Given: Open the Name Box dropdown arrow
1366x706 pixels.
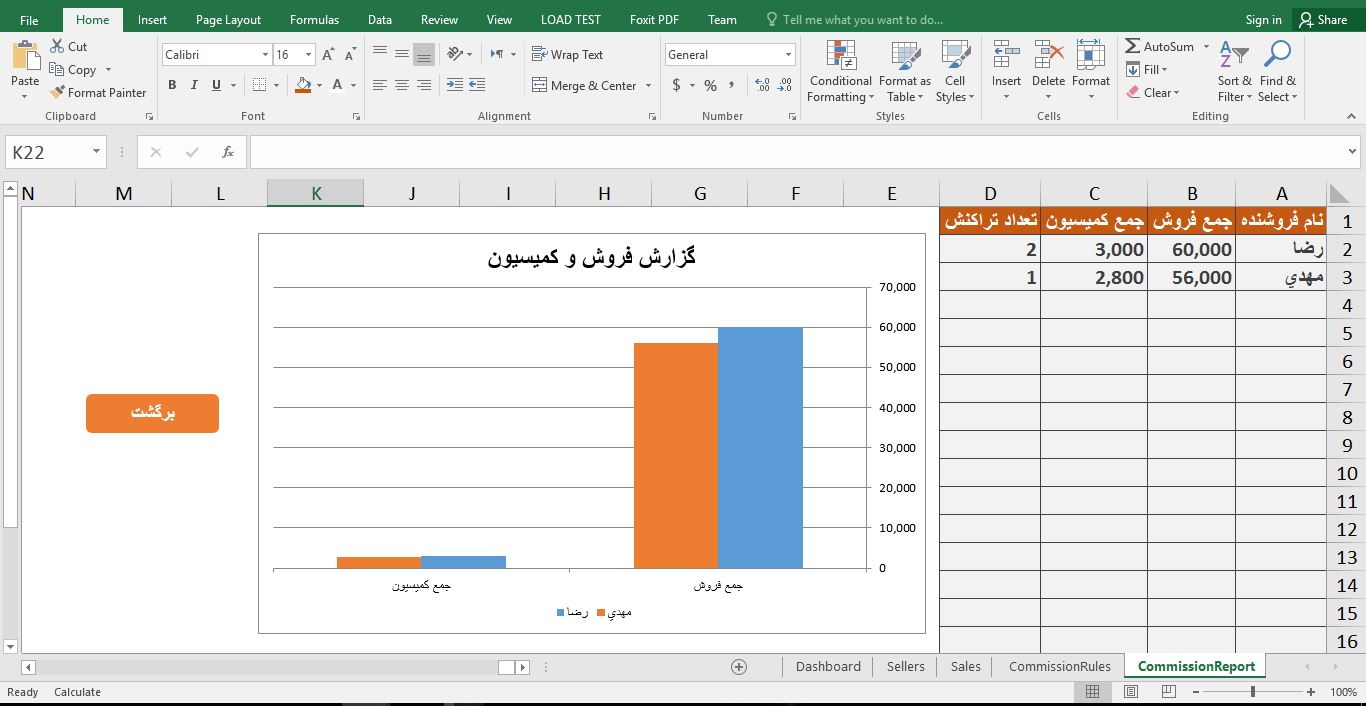Looking at the screenshot, I should point(97,152).
